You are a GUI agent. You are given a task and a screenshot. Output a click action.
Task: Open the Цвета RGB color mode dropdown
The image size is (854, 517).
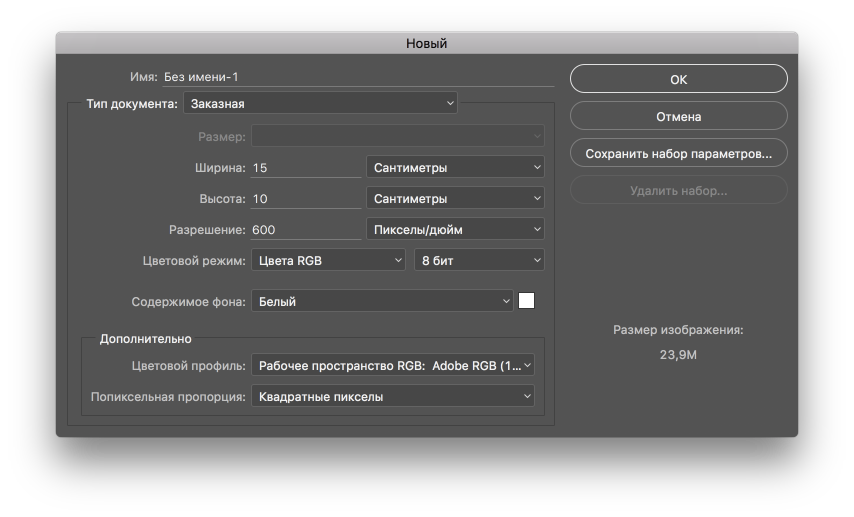(327, 261)
